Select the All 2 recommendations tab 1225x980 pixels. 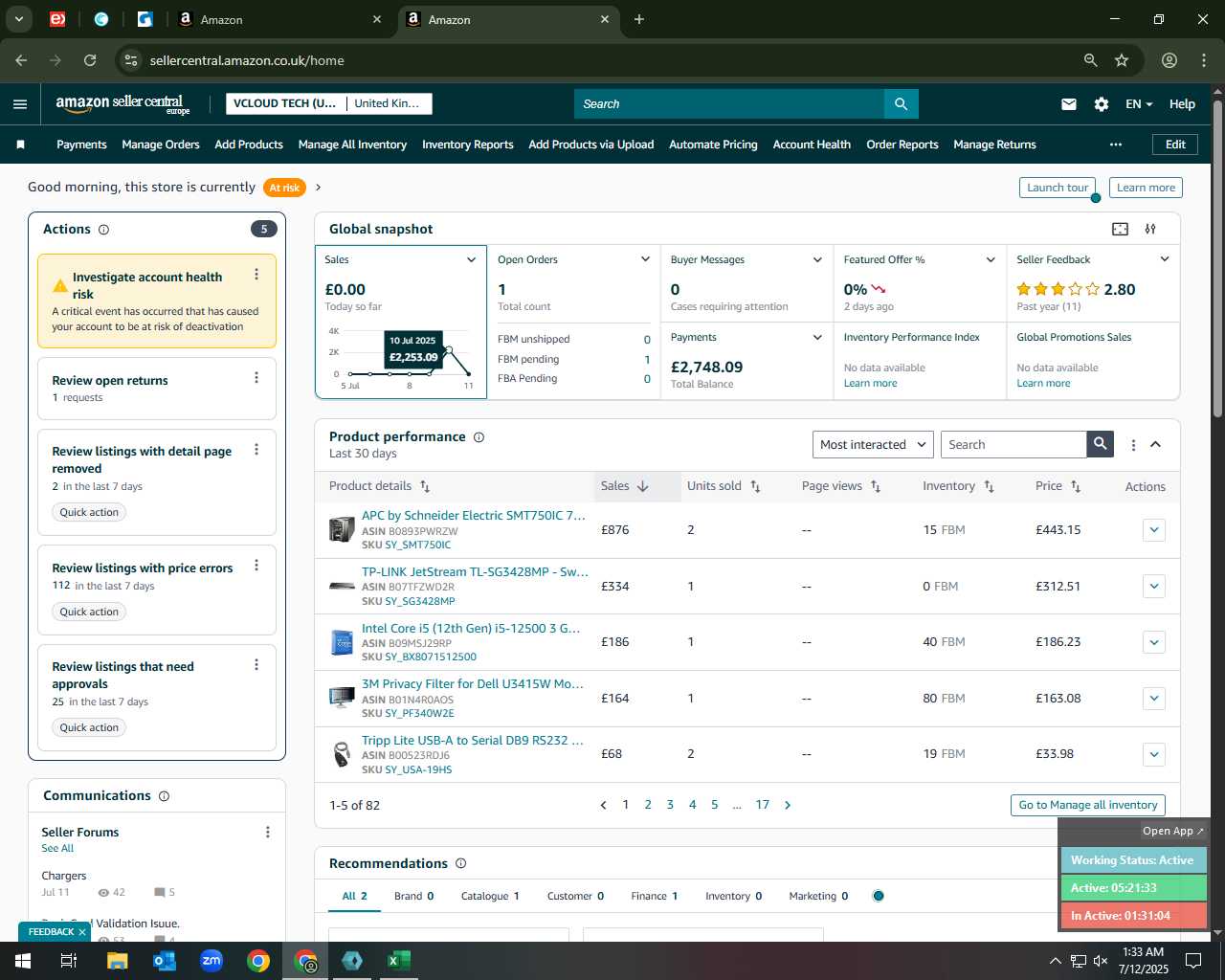coord(355,897)
